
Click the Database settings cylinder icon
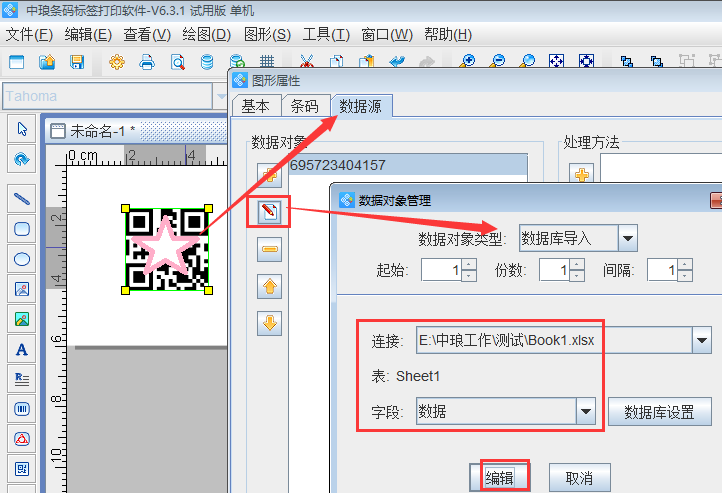pos(207,61)
